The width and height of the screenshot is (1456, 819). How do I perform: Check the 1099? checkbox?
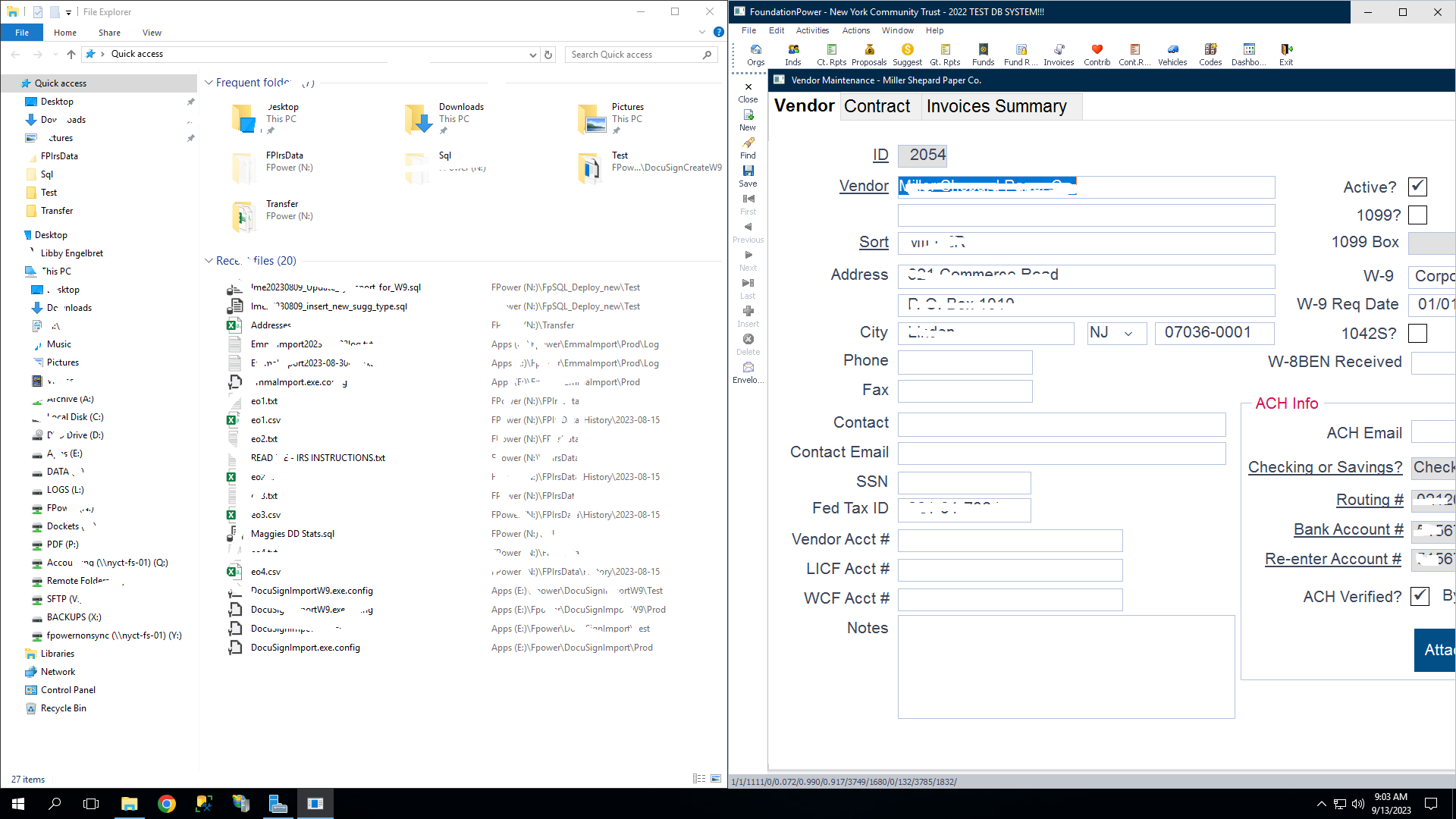pos(1417,215)
